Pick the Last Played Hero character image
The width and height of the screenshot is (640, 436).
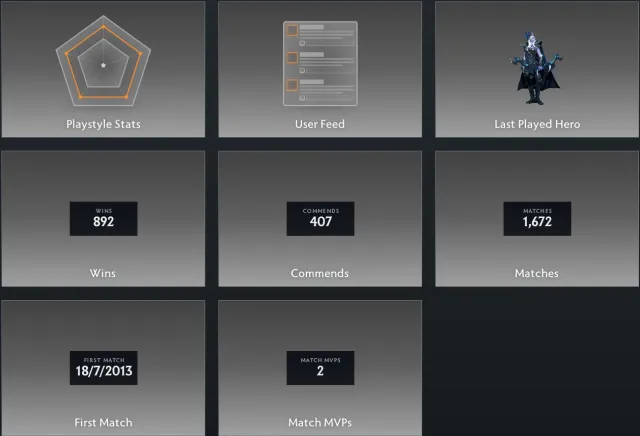click(537, 68)
